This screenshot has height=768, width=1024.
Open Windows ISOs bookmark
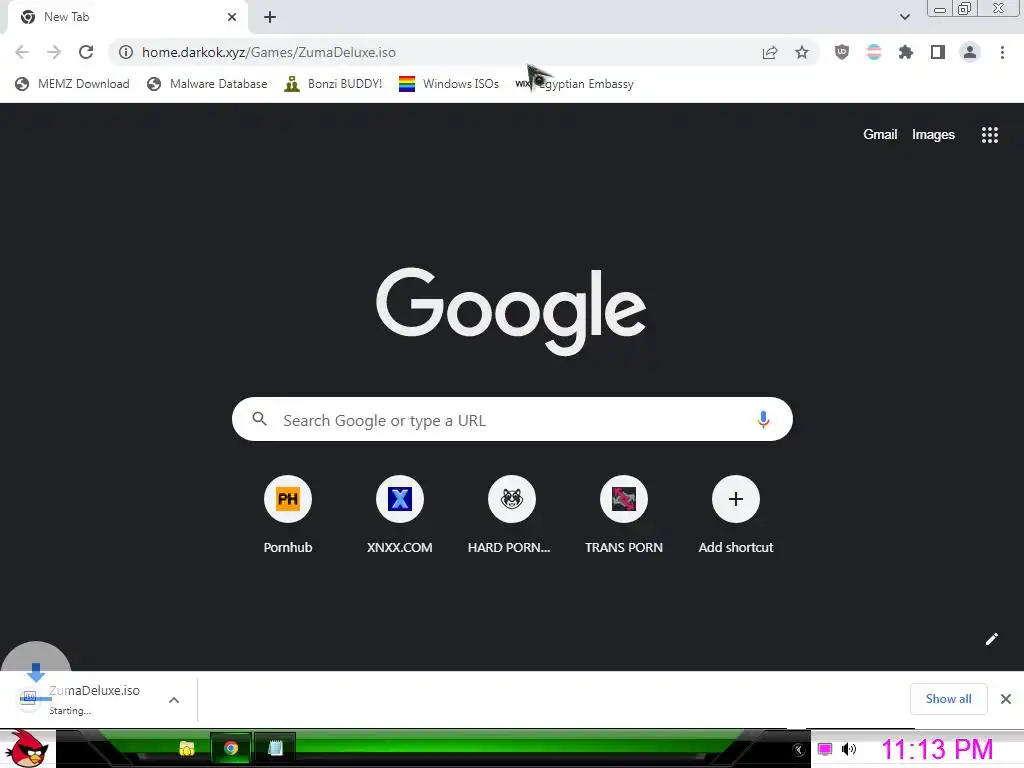(449, 84)
